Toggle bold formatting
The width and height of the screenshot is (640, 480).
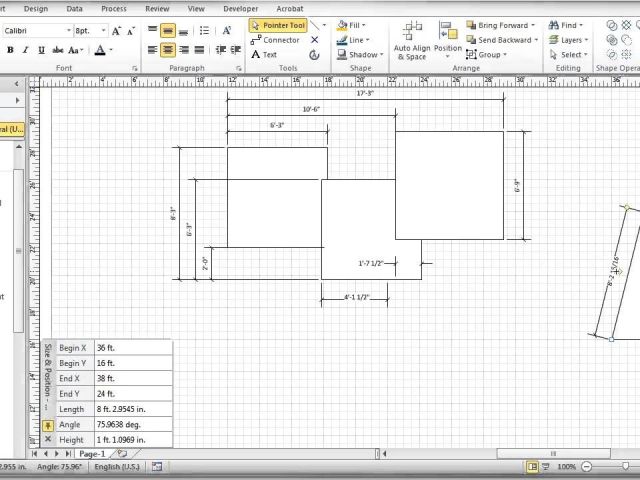tap(10, 50)
